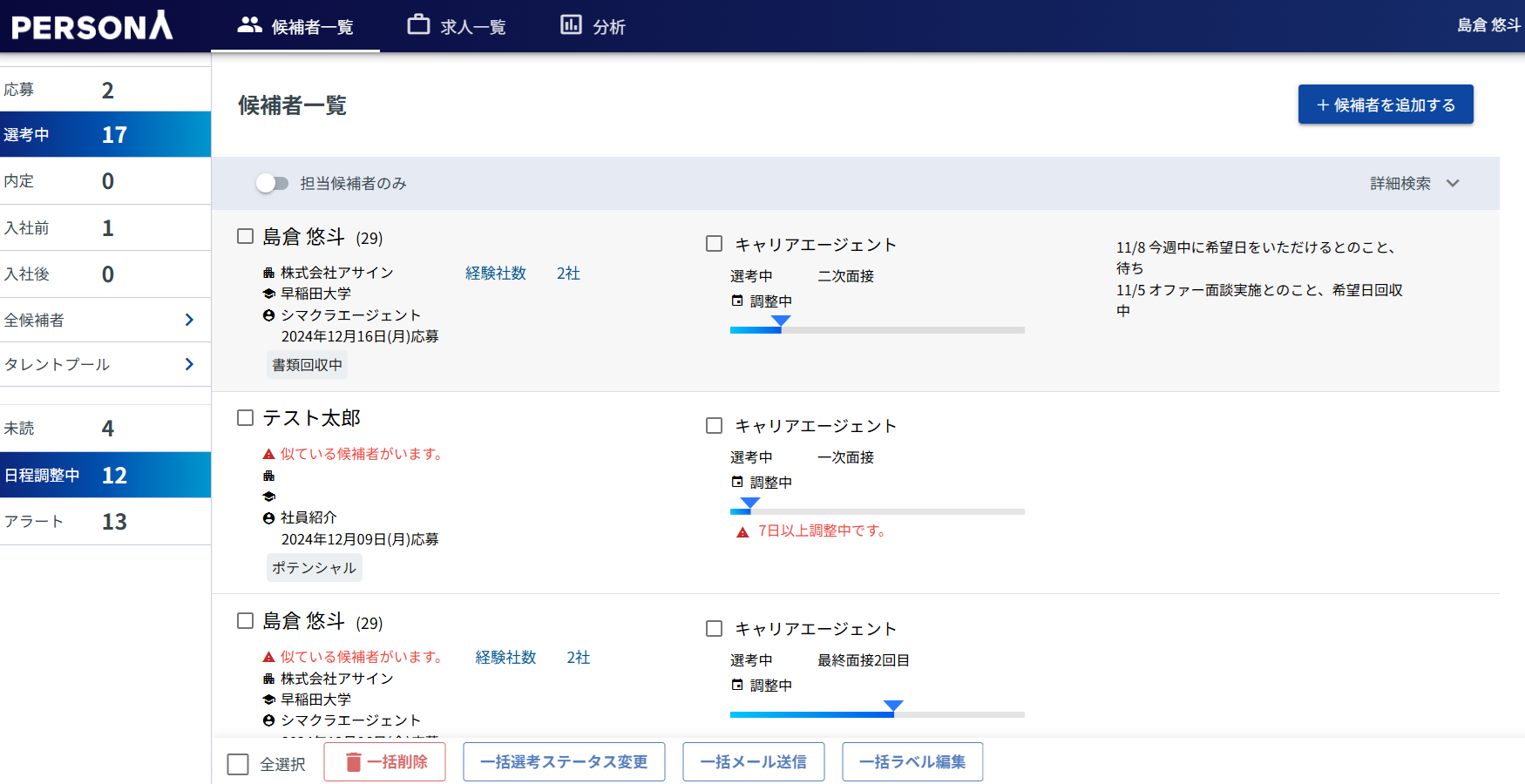Check the box for third candidate 島倉 悠斗
Viewport: 1525px width, 784px height.
click(x=246, y=620)
